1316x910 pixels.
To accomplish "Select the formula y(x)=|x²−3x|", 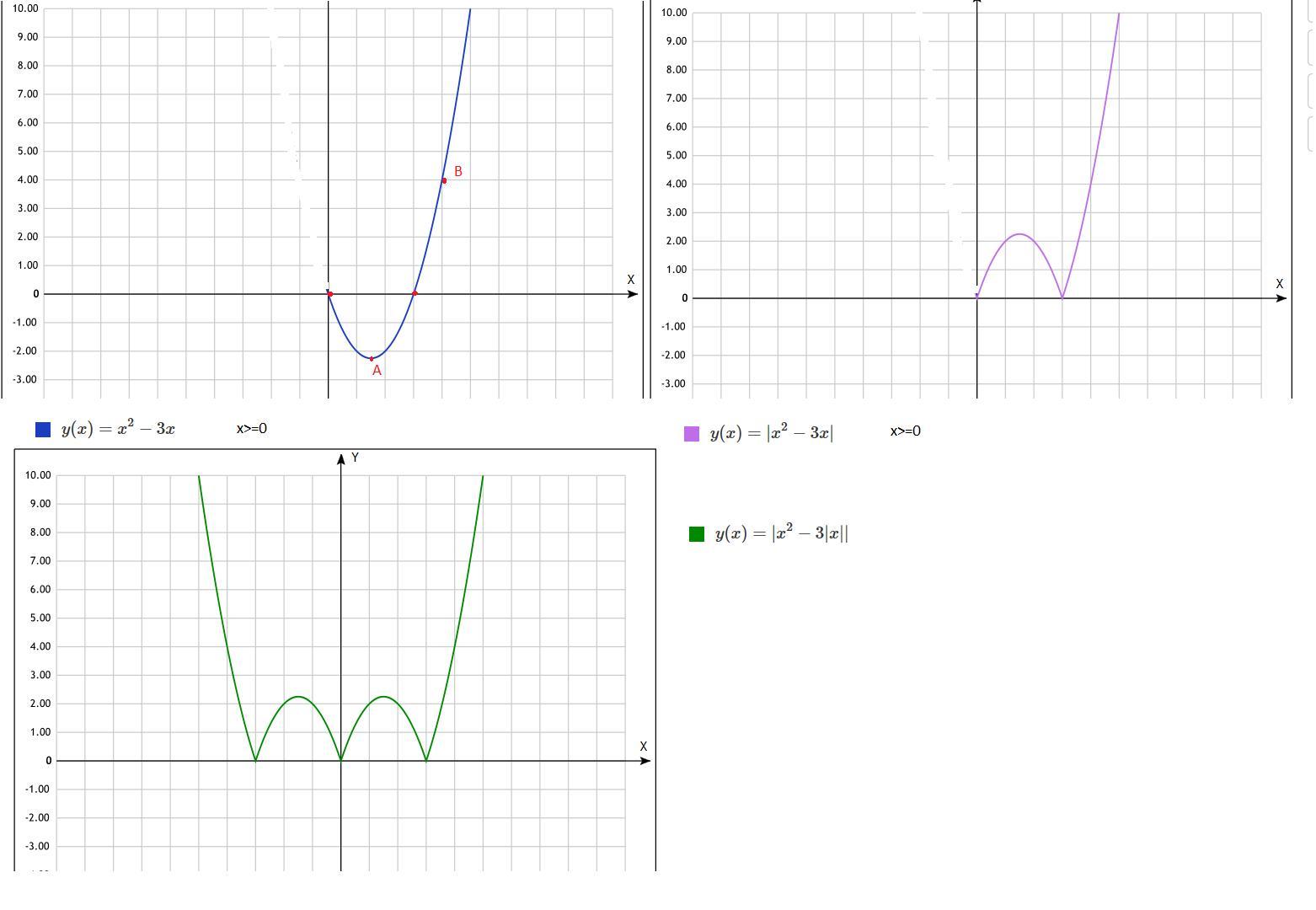I will click(x=772, y=433).
